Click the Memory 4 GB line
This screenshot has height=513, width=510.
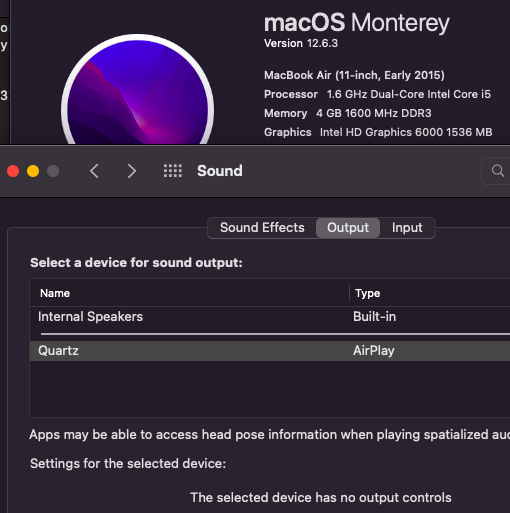(348, 113)
